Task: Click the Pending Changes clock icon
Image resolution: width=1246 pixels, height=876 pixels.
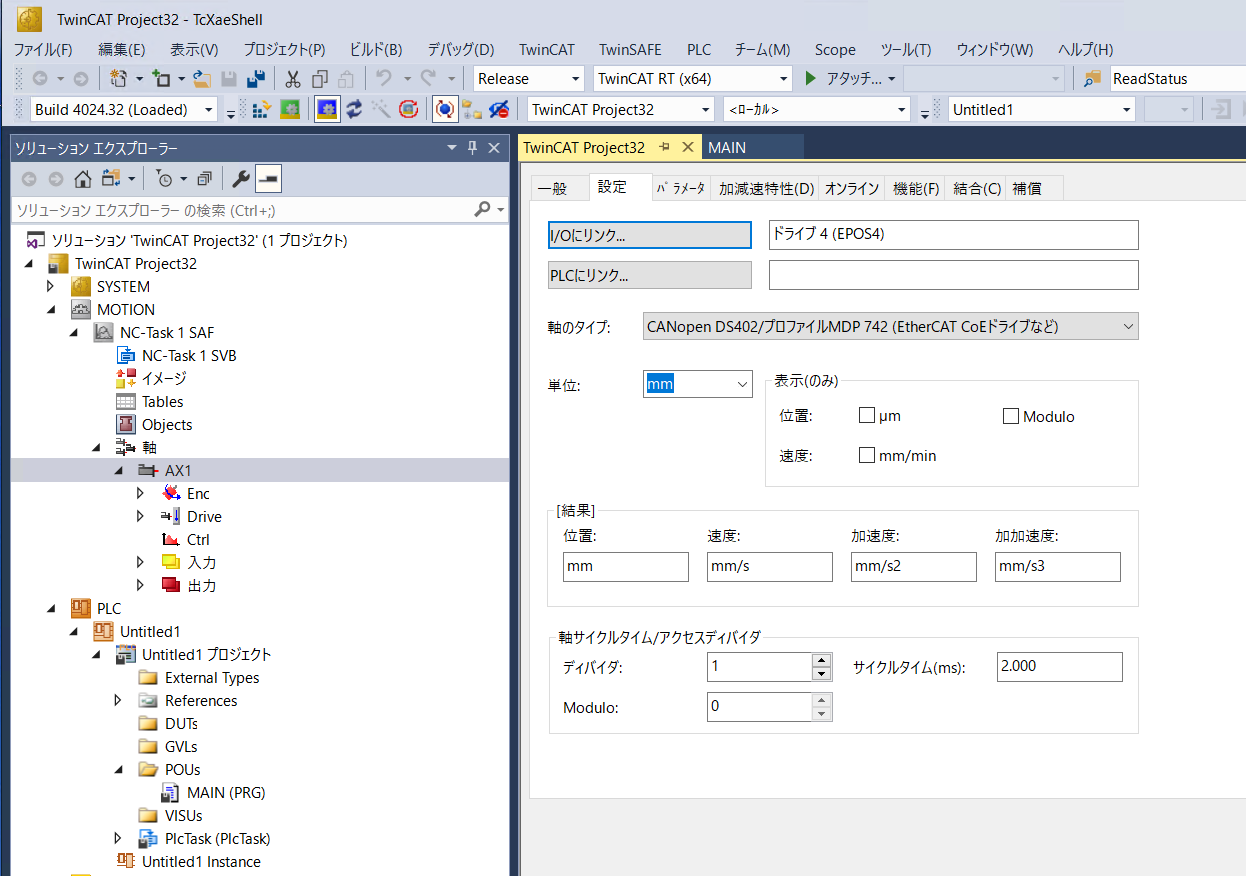Action: click(x=165, y=179)
